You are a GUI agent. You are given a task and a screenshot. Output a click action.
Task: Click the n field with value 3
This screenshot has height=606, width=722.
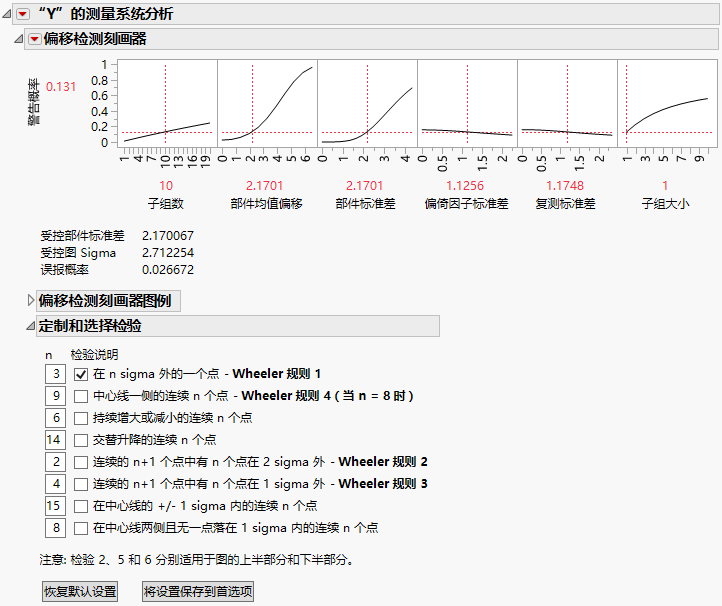click(x=55, y=374)
